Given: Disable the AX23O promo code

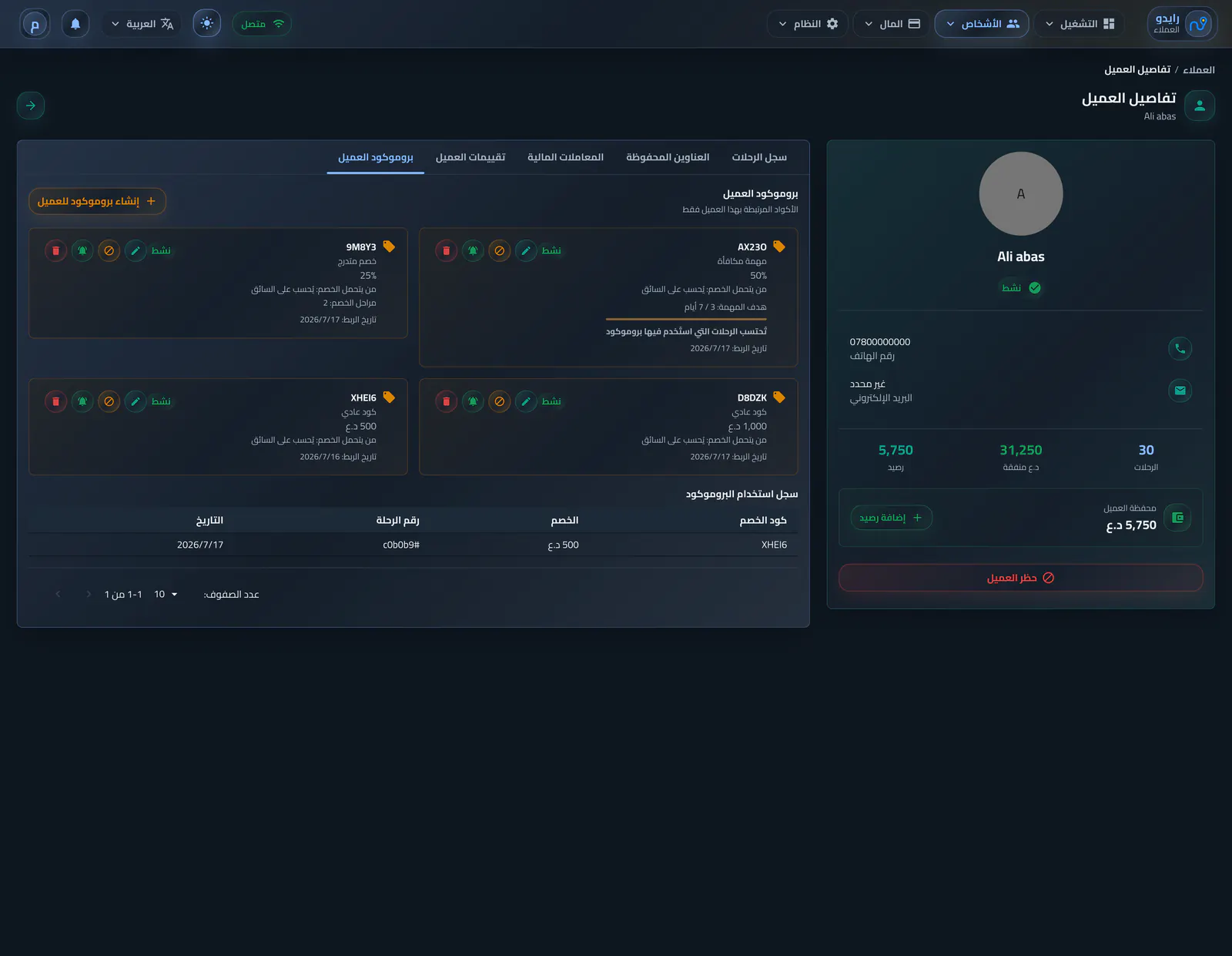Looking at the screenshot, I should [500, 250].
